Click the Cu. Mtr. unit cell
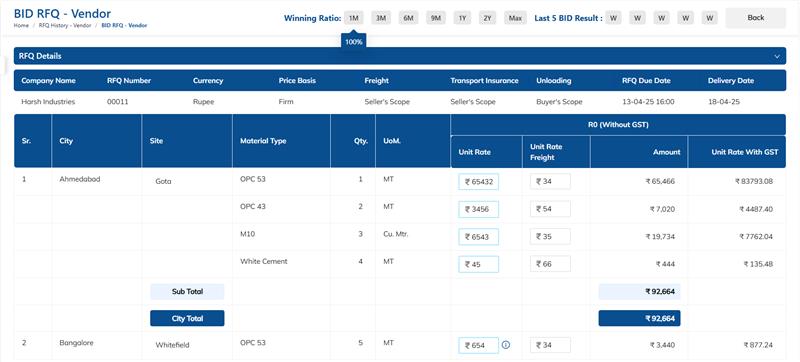Image resolution: width=800 pixels, height=362 pixels. coord(396,234)
